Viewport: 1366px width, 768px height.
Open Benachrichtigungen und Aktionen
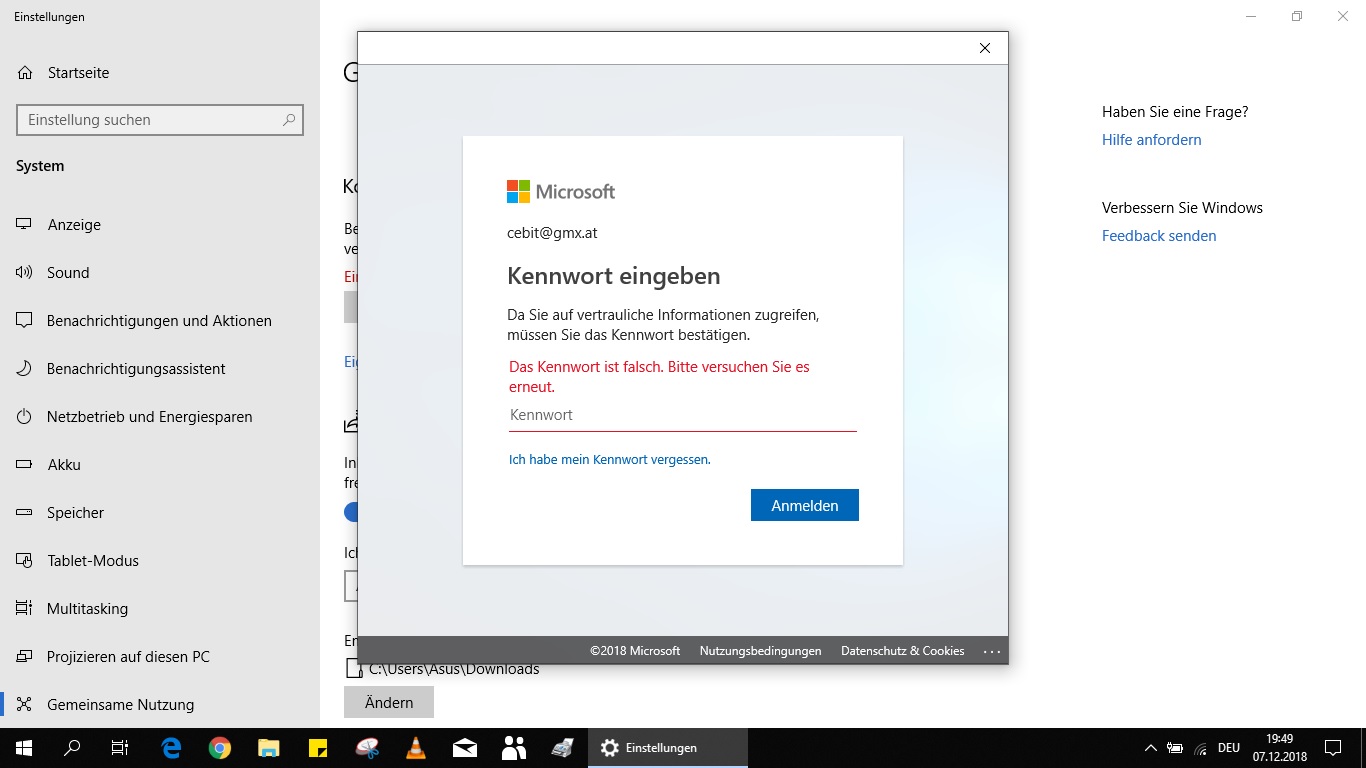pyautogui.click(x=160, y=321)
